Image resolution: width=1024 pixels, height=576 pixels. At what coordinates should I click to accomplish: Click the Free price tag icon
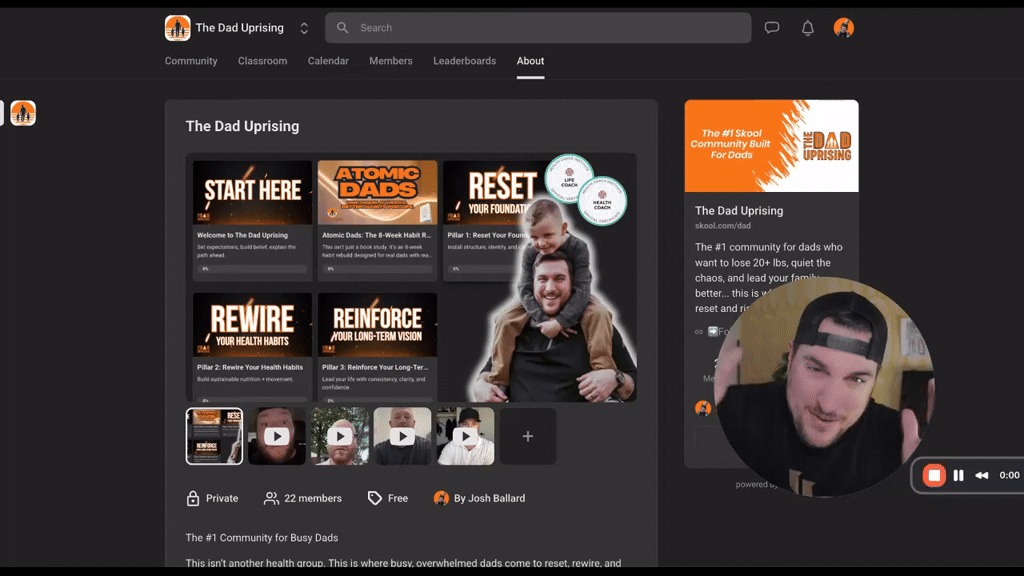[x=374, y=498]
